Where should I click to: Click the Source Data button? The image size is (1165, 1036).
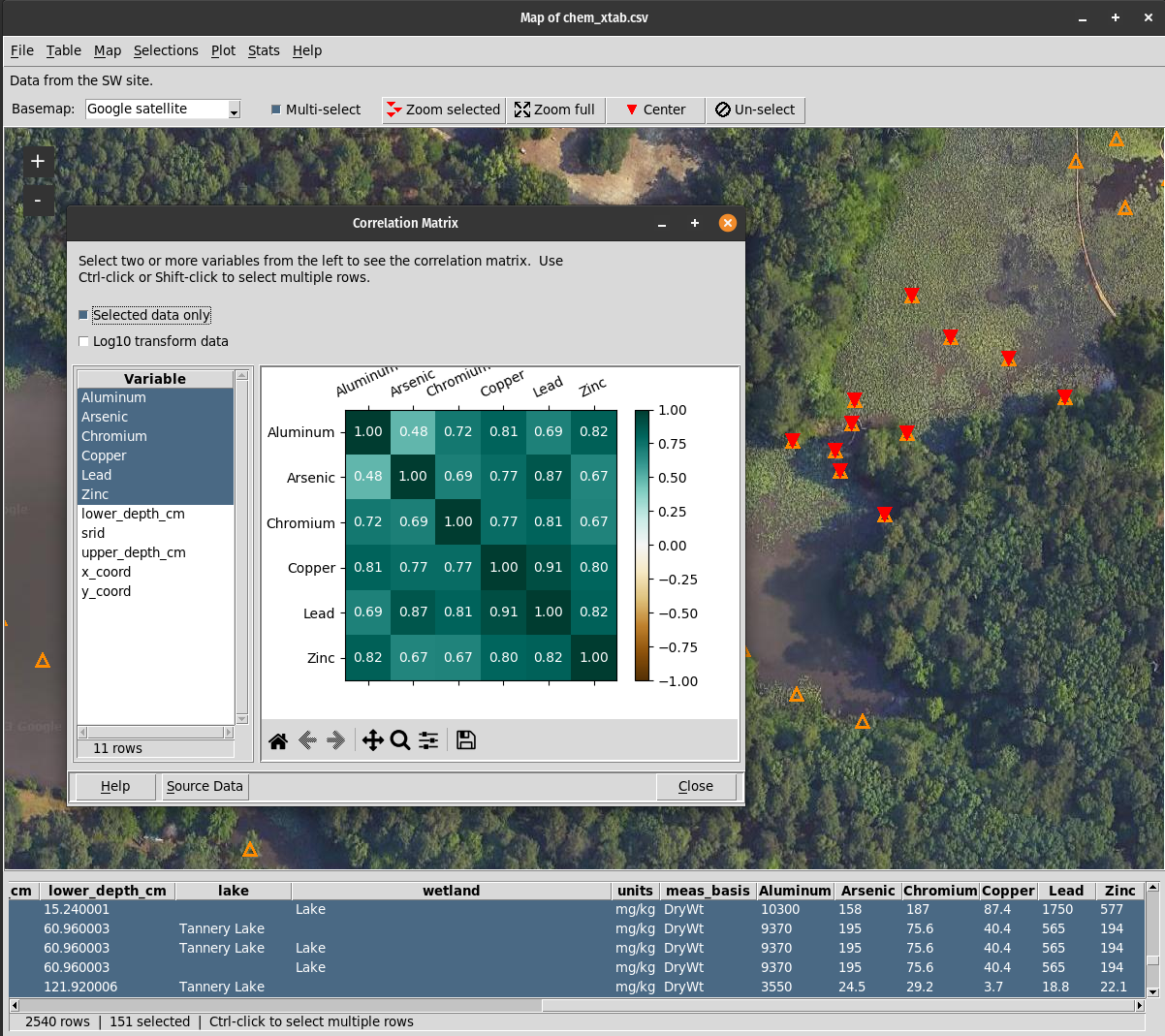tap(204, 786)
